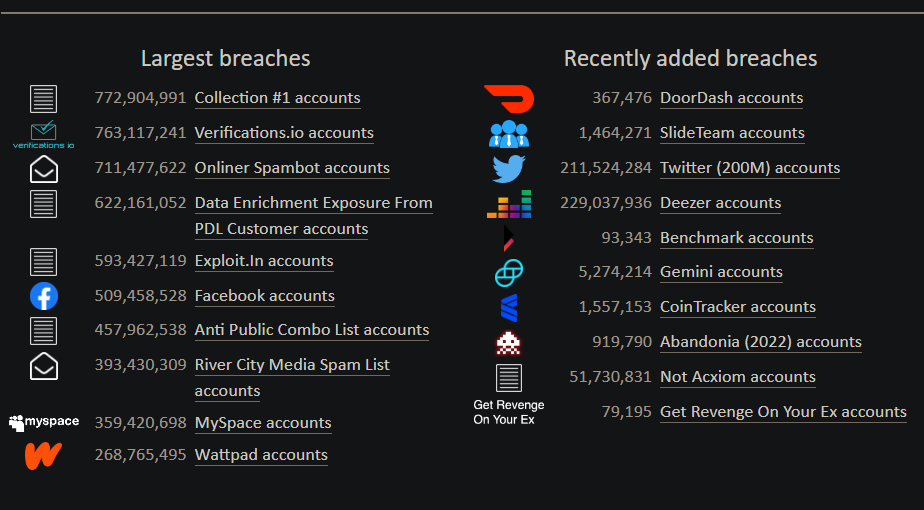Click the Gemini logo icon
The width and height of the screenshot is (924, 510).
[x=509, y=272]
